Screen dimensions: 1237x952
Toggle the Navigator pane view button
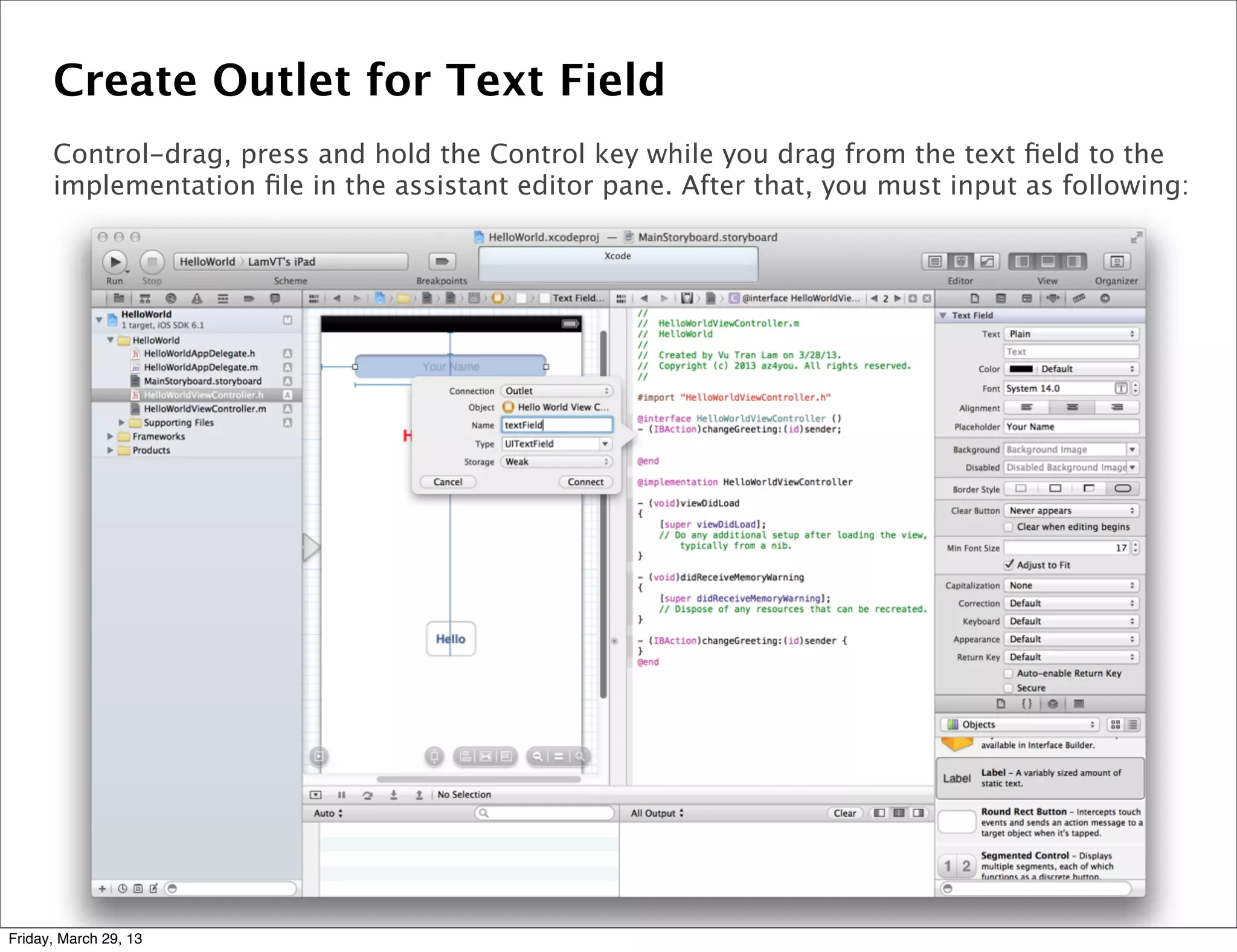click(x=1022, y=262)
